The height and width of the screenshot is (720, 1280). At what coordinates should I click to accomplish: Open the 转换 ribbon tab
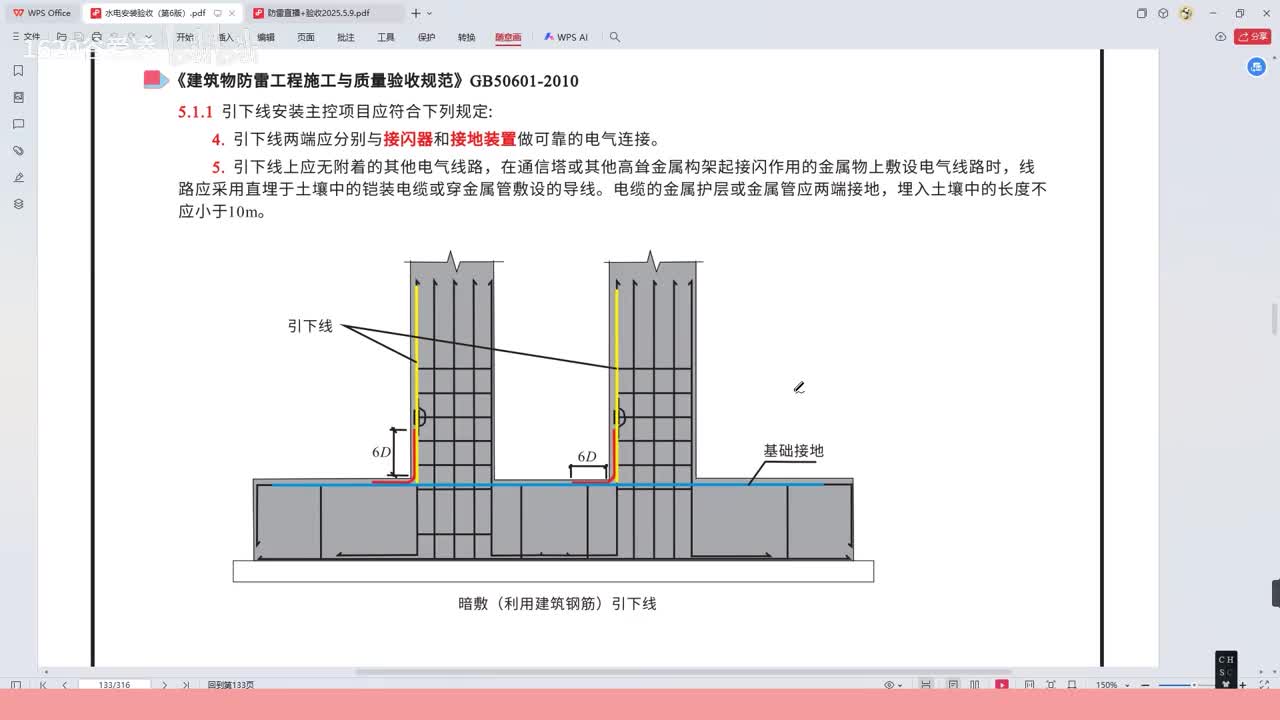pyautogui.click(x=467, y=37)
